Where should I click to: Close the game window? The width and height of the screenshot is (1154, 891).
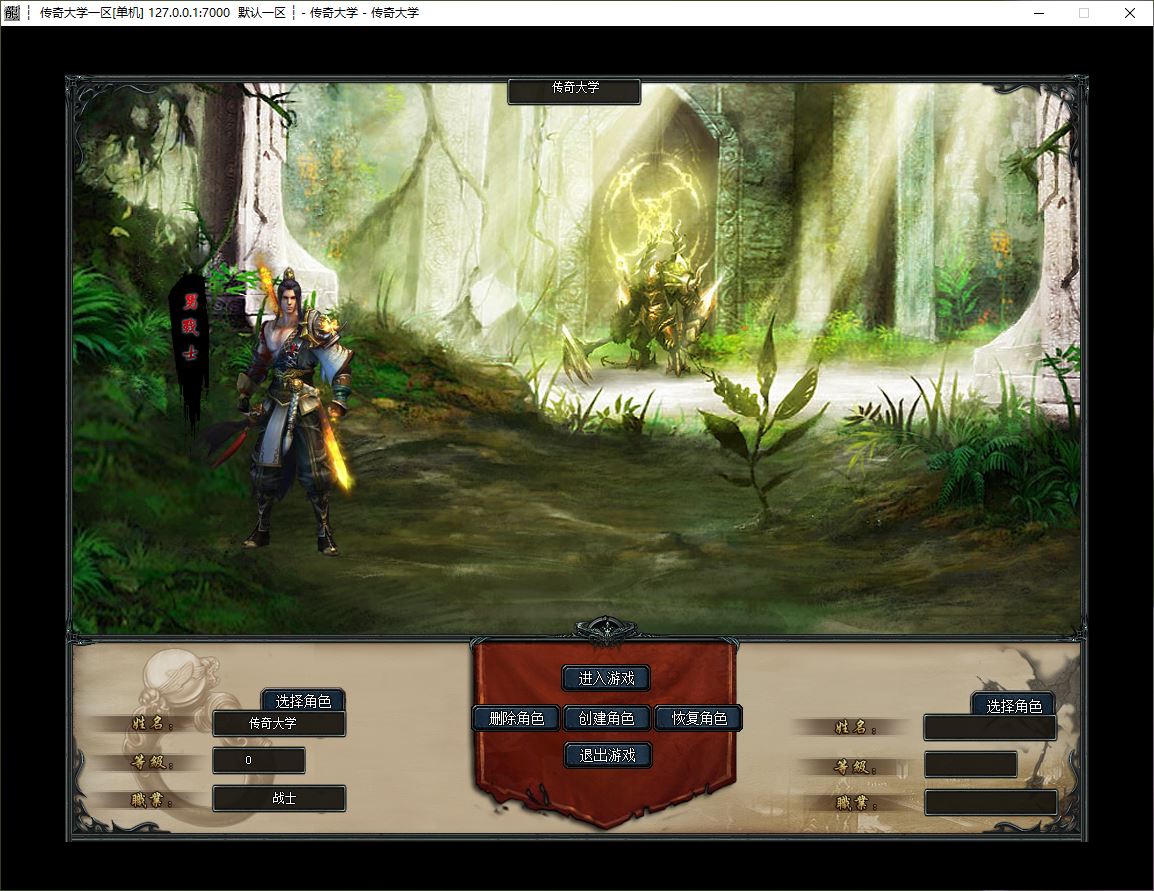1130,13
